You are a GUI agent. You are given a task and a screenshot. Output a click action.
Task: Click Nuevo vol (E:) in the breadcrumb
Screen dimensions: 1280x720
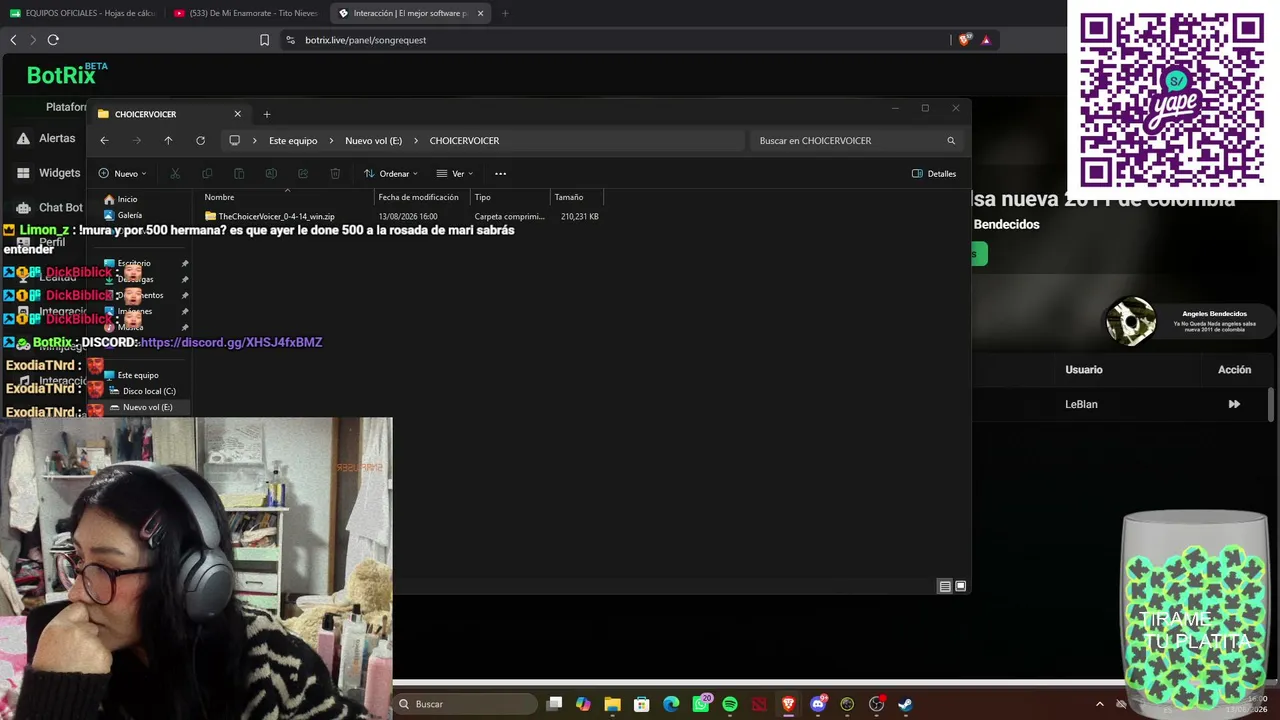[373, 141]
